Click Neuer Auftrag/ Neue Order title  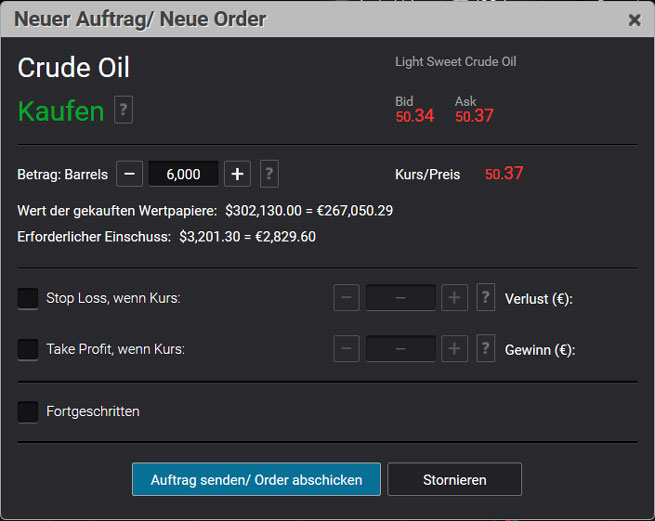coord(140,19)
